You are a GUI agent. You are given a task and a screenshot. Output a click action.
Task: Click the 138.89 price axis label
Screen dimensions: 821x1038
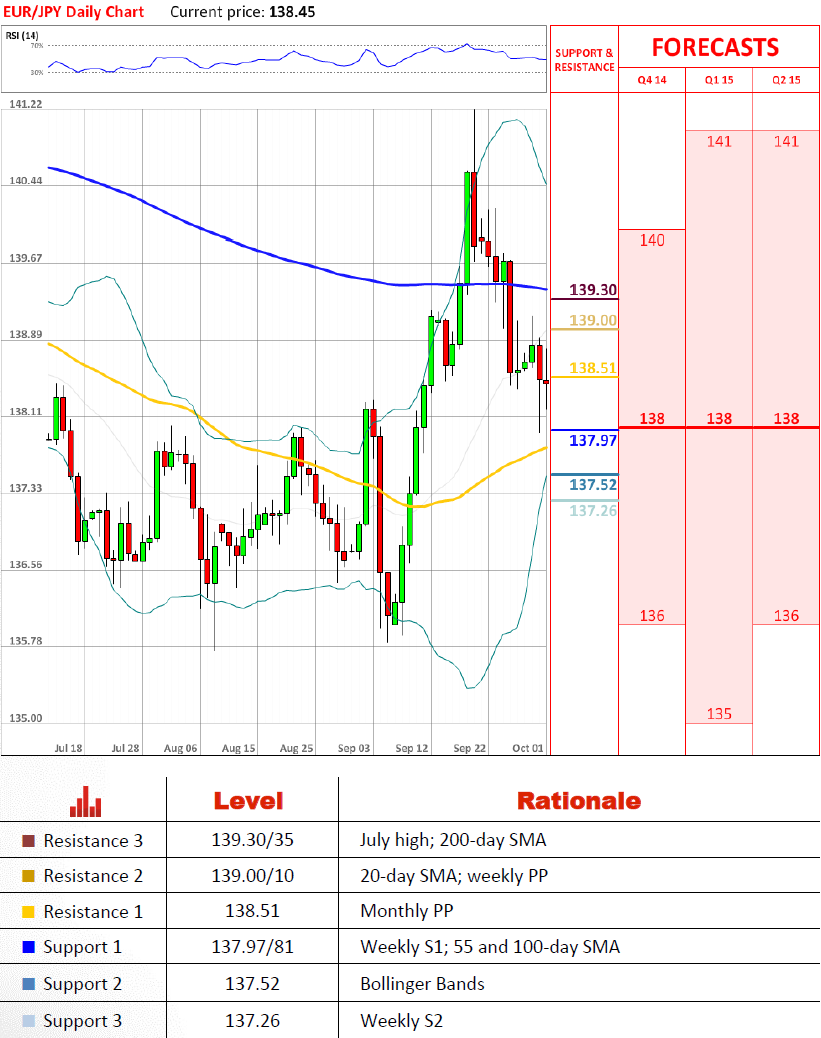(x=26, y=334)
